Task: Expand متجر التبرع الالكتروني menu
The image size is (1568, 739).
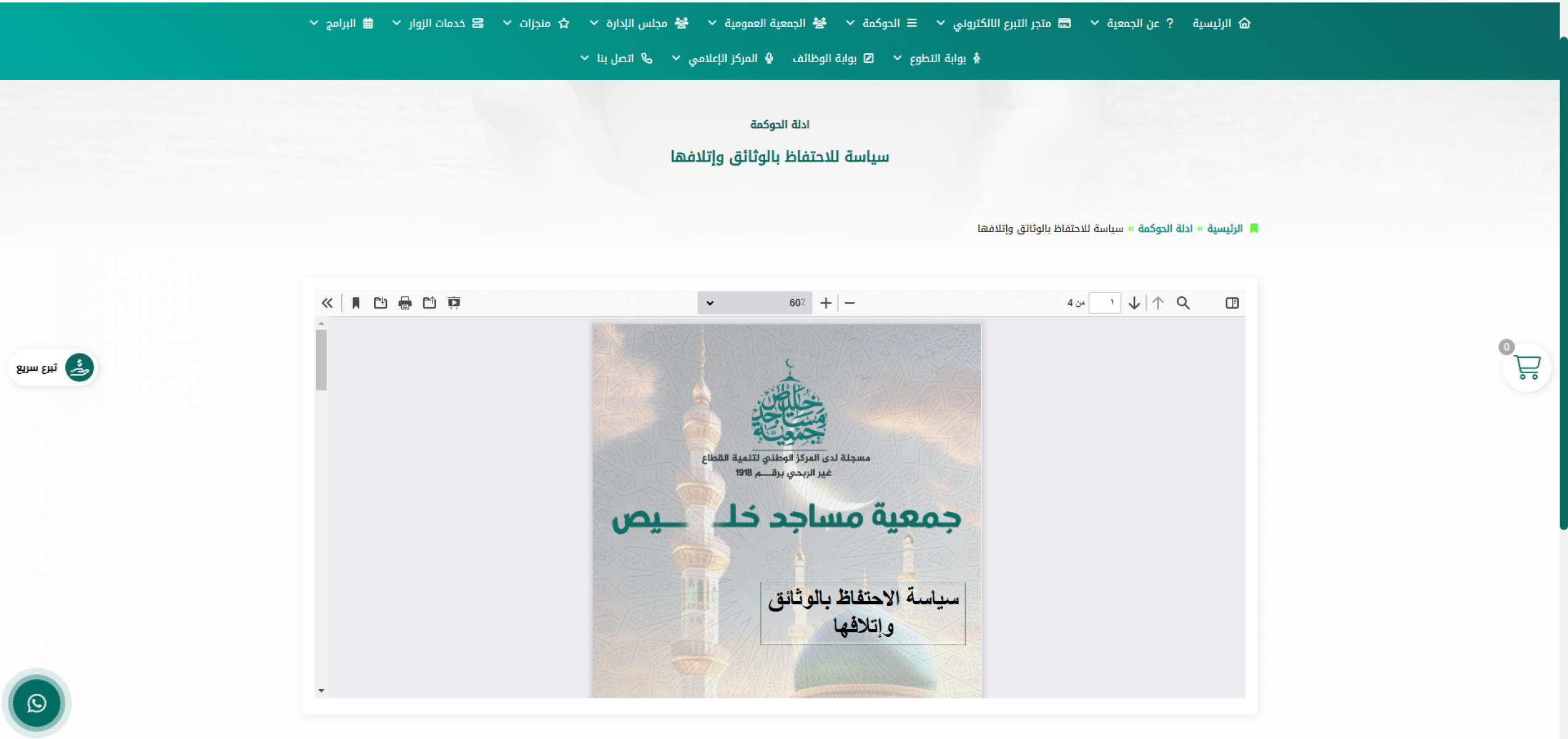Action: pyautogui.click(x=1004, y=23)
